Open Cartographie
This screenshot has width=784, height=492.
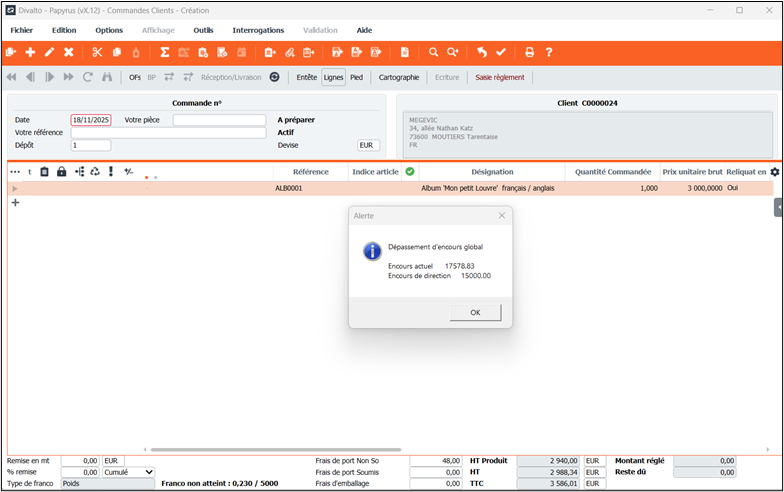pyautogui.click(x=399, y=77)
